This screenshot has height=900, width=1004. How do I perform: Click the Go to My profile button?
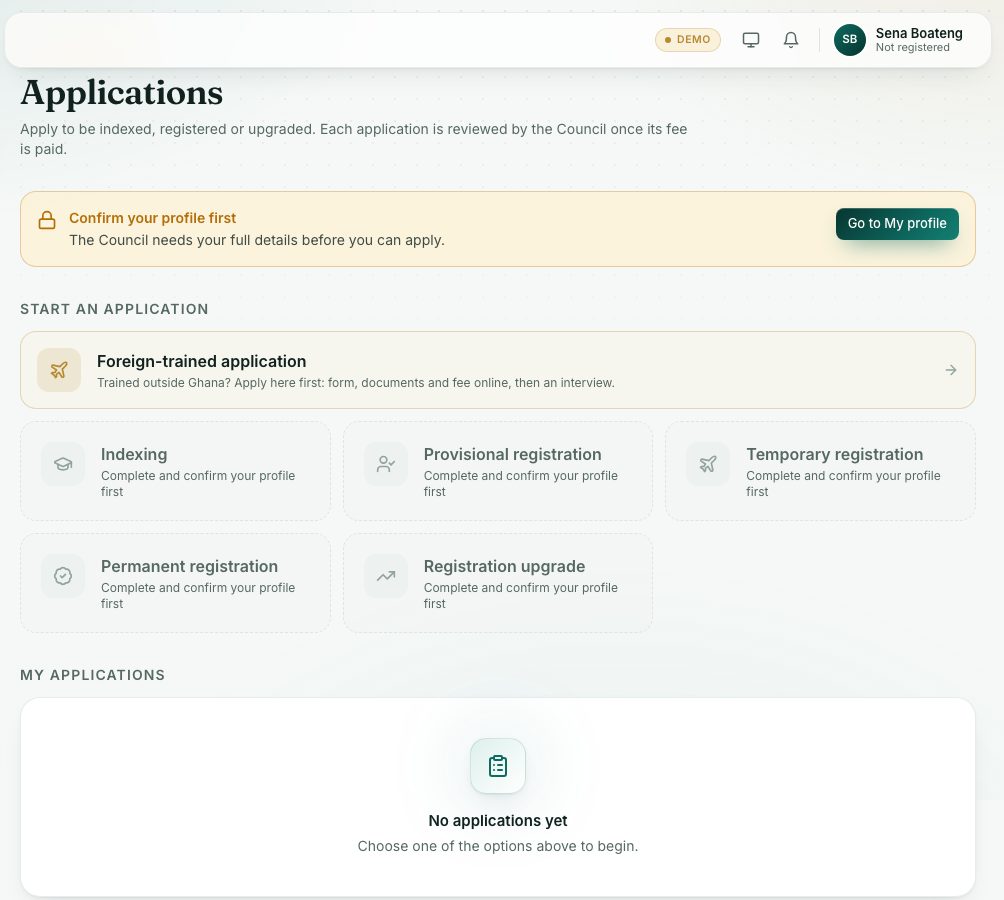897,223
